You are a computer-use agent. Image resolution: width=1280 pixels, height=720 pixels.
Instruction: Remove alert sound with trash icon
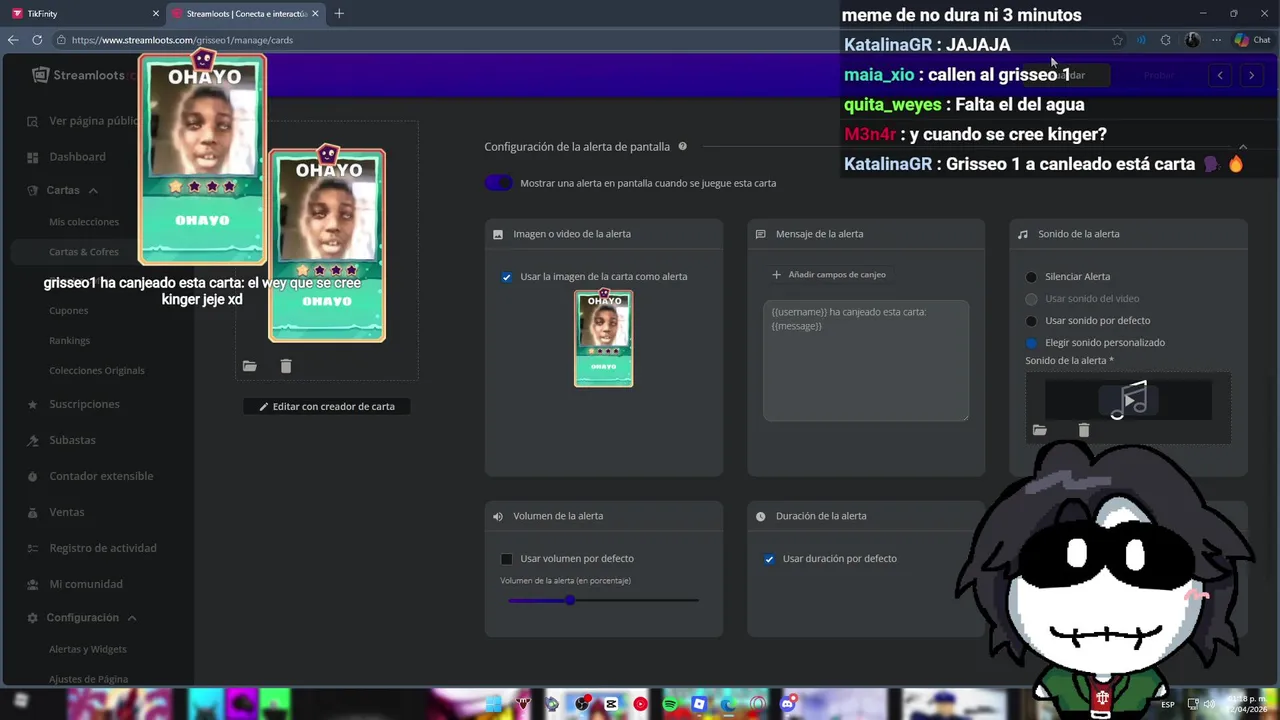[x=1084, y=430]
